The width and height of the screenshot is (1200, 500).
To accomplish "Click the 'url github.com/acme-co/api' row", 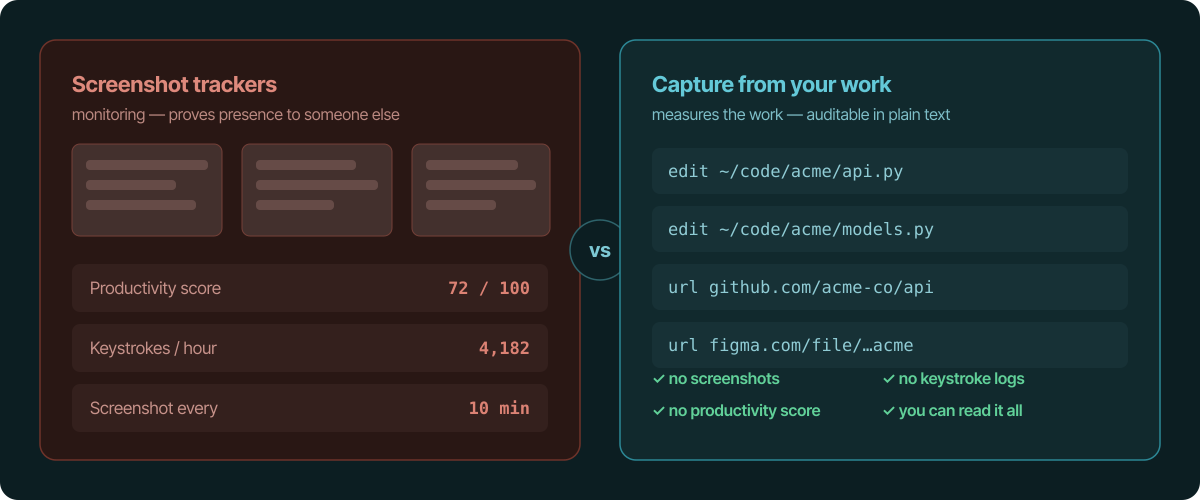I will [x=890, y=287].
